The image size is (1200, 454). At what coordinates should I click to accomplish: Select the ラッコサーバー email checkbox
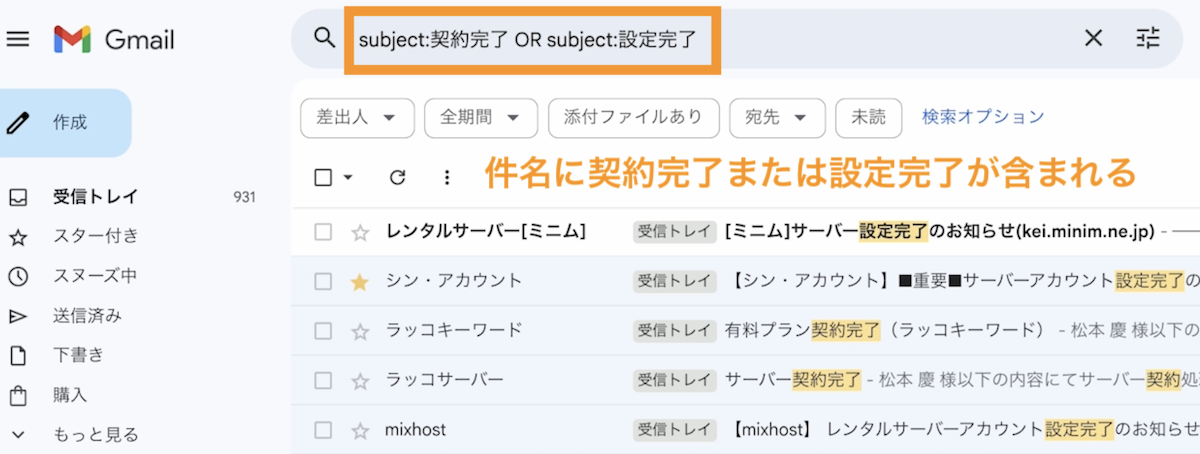point(323,381)
